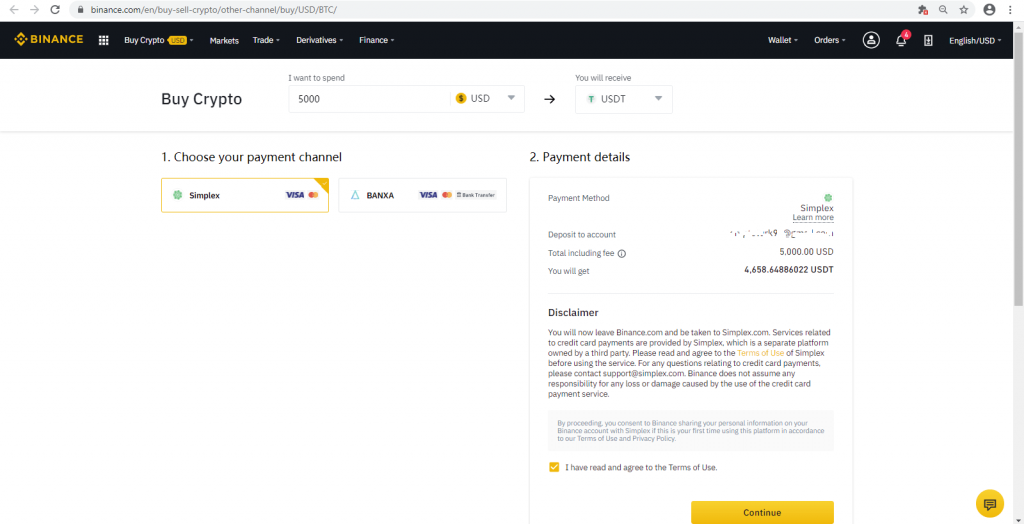Click the USDT tether icon
1024x524 pixels.
[592, 99]
